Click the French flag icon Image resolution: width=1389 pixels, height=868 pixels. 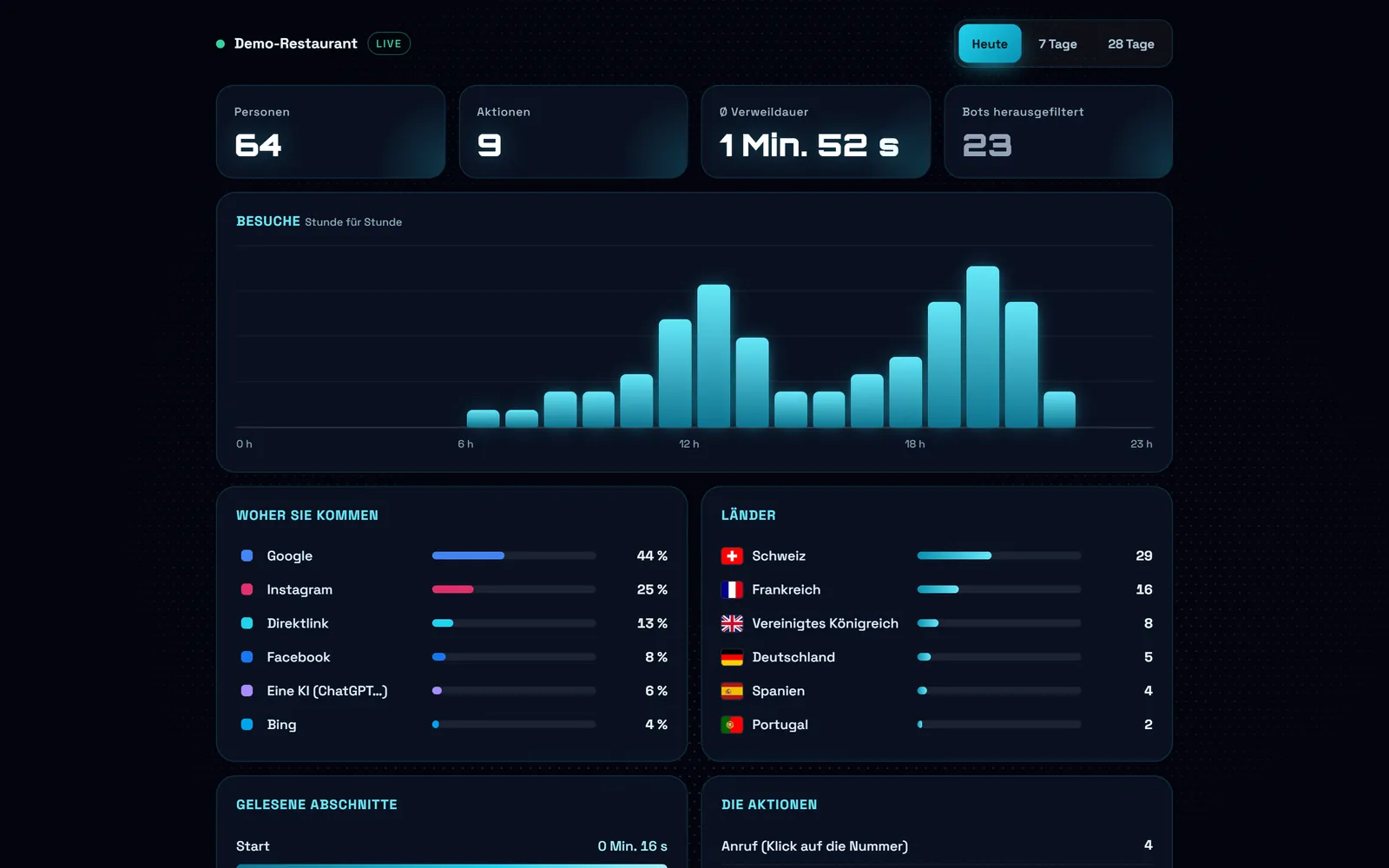pyautogui.click(x=732, y=589)
